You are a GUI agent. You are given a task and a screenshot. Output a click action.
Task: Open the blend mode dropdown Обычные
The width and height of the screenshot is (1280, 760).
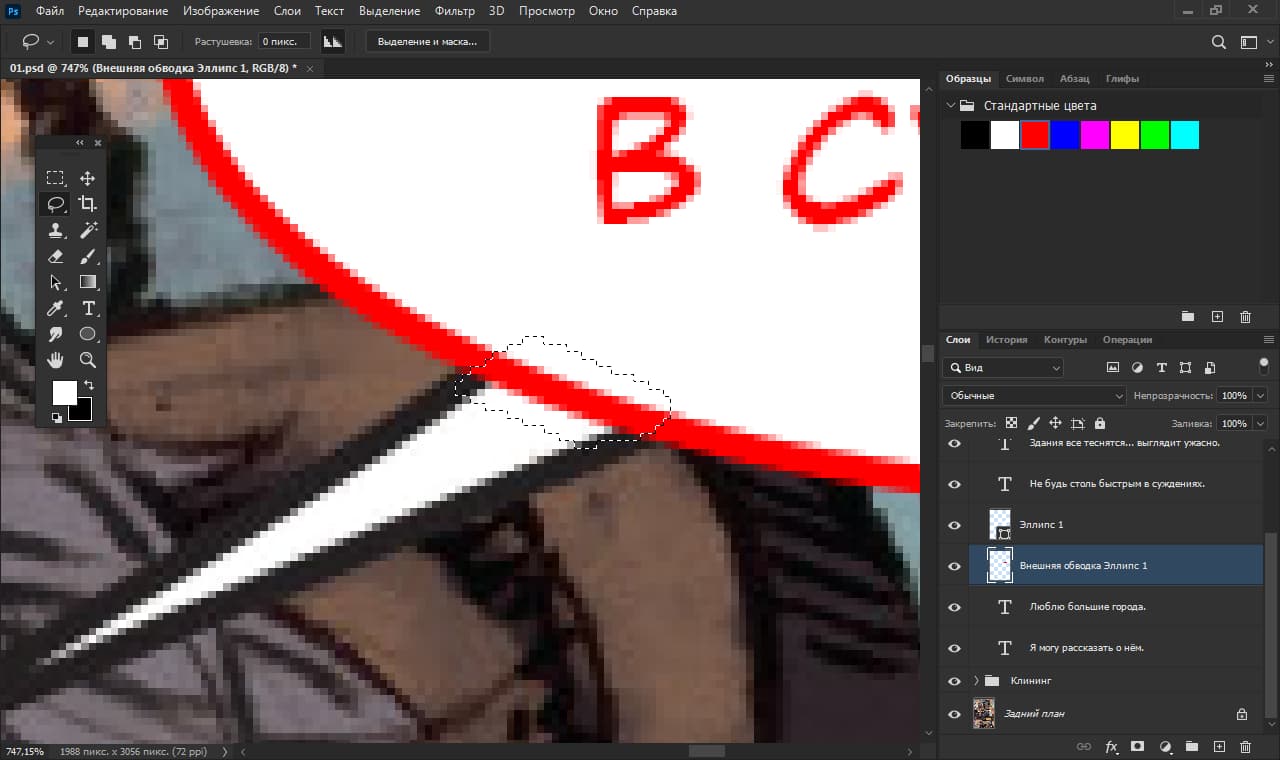pyautogui.click(x=1034, y=395)
